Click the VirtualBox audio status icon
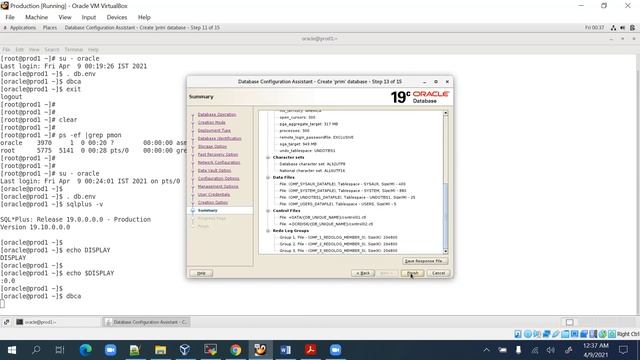This screenshot has height=360, width=640. tap(537, 334)
